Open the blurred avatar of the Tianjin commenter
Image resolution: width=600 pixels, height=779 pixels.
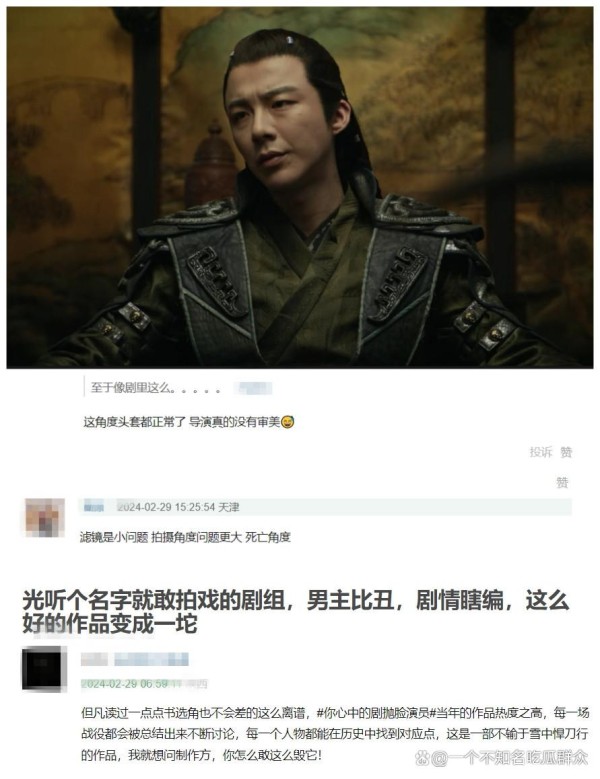(45, 518)
